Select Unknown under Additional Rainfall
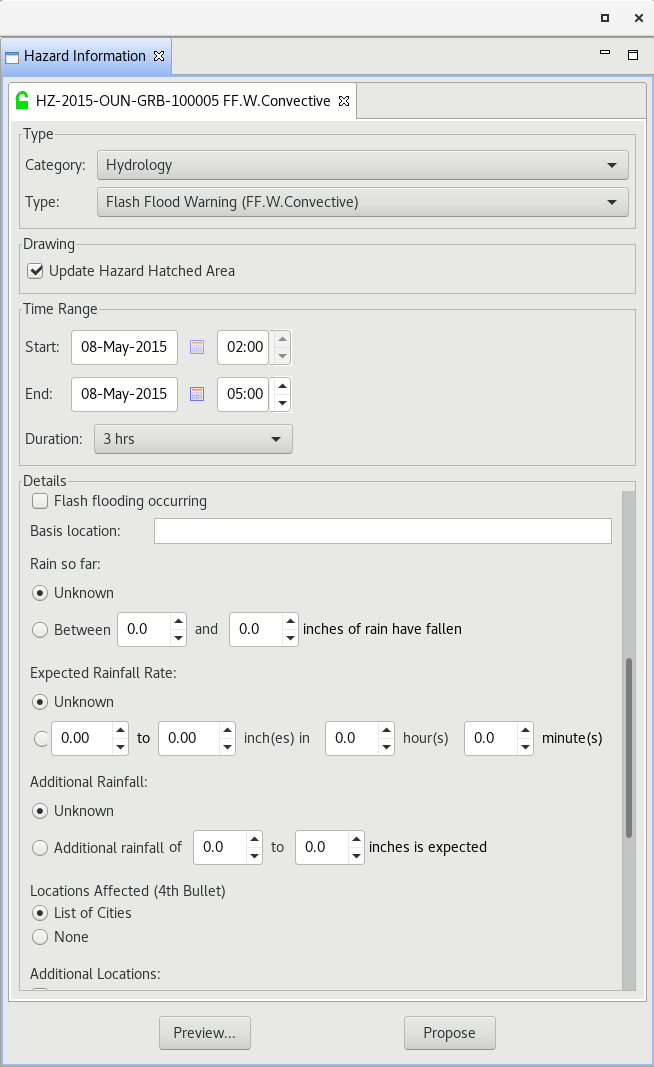Image resolution: width=654 pixels, height=1067 pixels. 40,810
